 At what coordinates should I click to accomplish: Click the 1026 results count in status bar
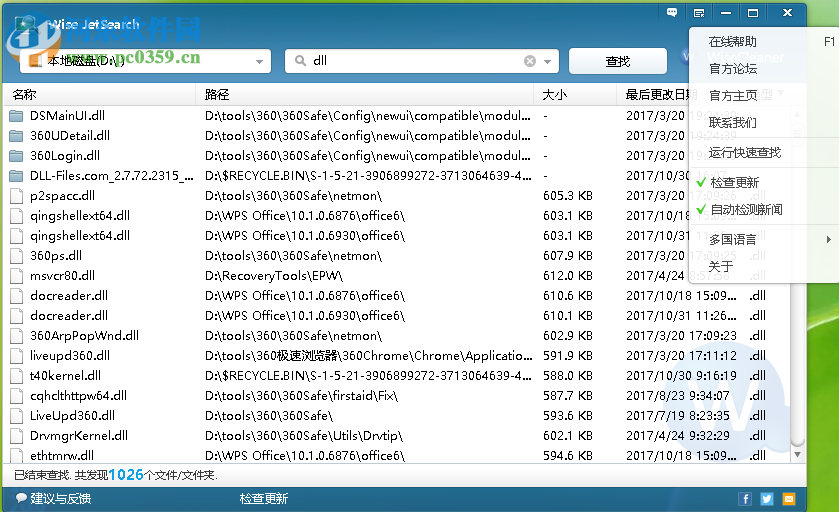126,475
